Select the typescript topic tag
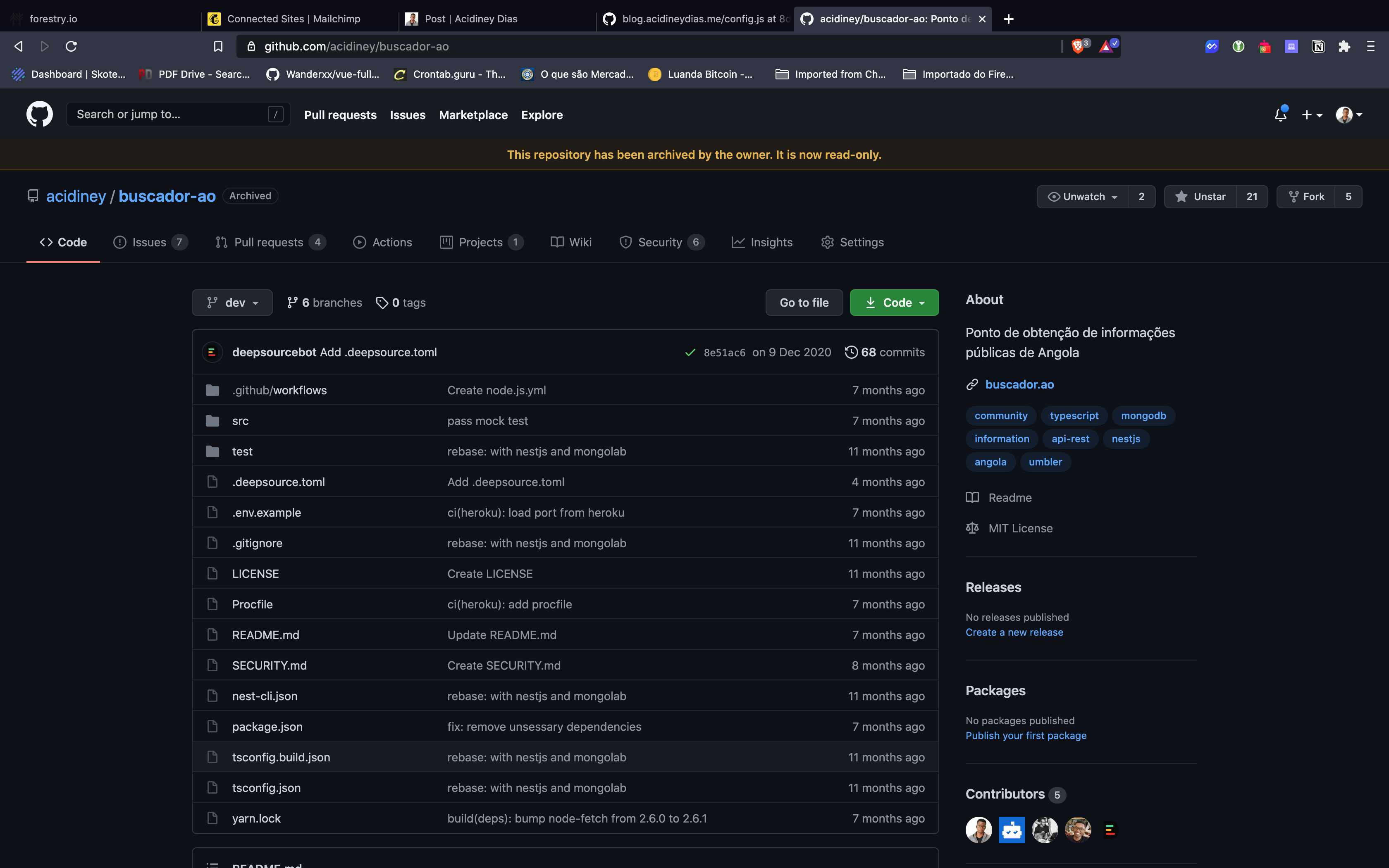Image resolution: width=1389 pixels, height=868 pixels. point(1074,416)
